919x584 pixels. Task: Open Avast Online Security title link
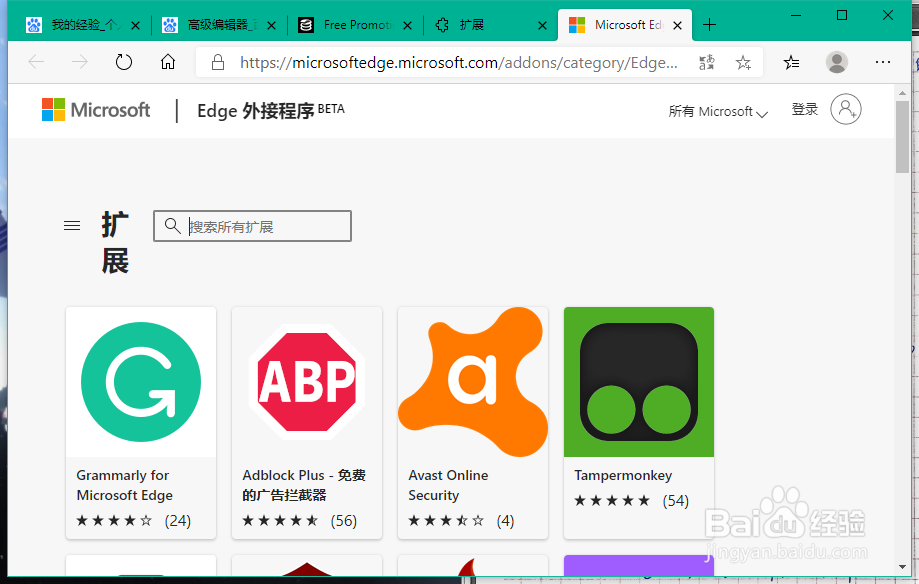coord(448,485)
